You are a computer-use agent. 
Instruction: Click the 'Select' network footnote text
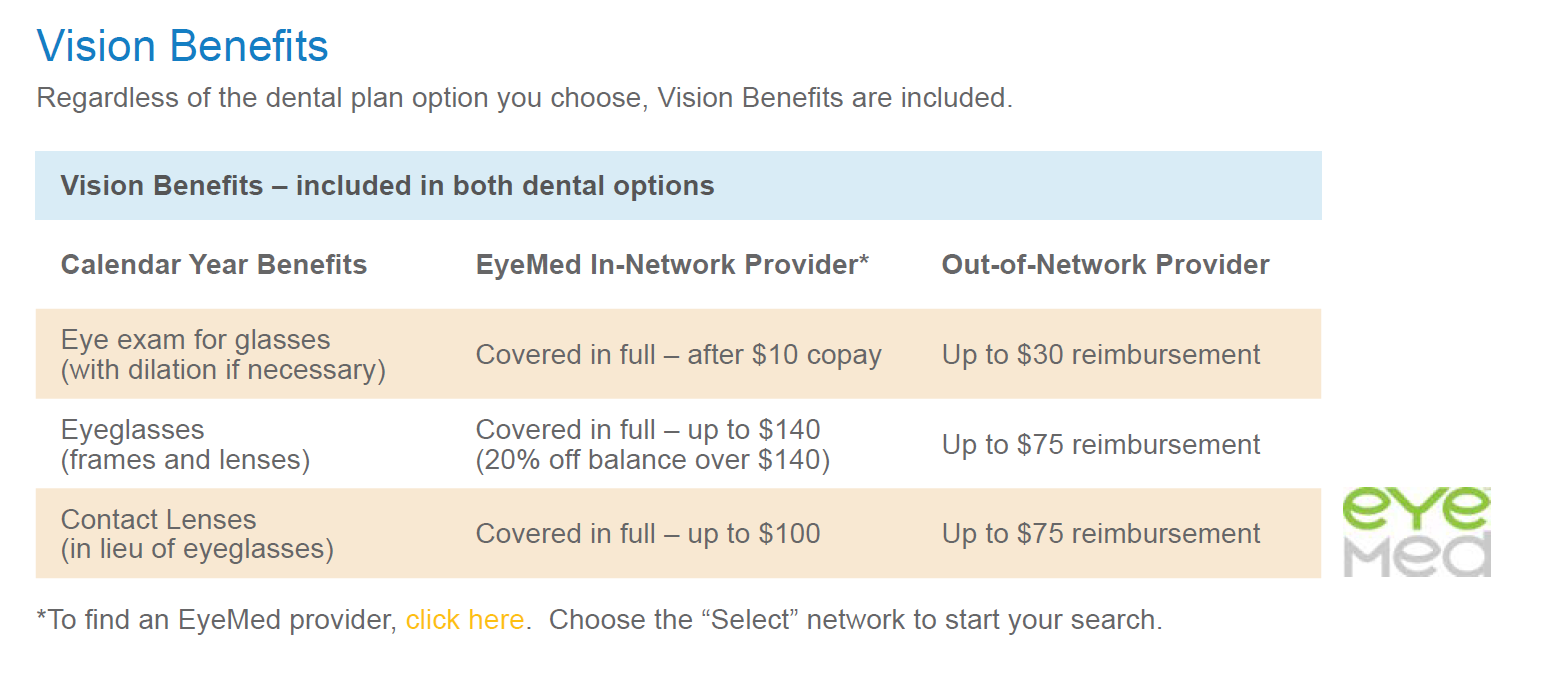[x=856, y=620]
